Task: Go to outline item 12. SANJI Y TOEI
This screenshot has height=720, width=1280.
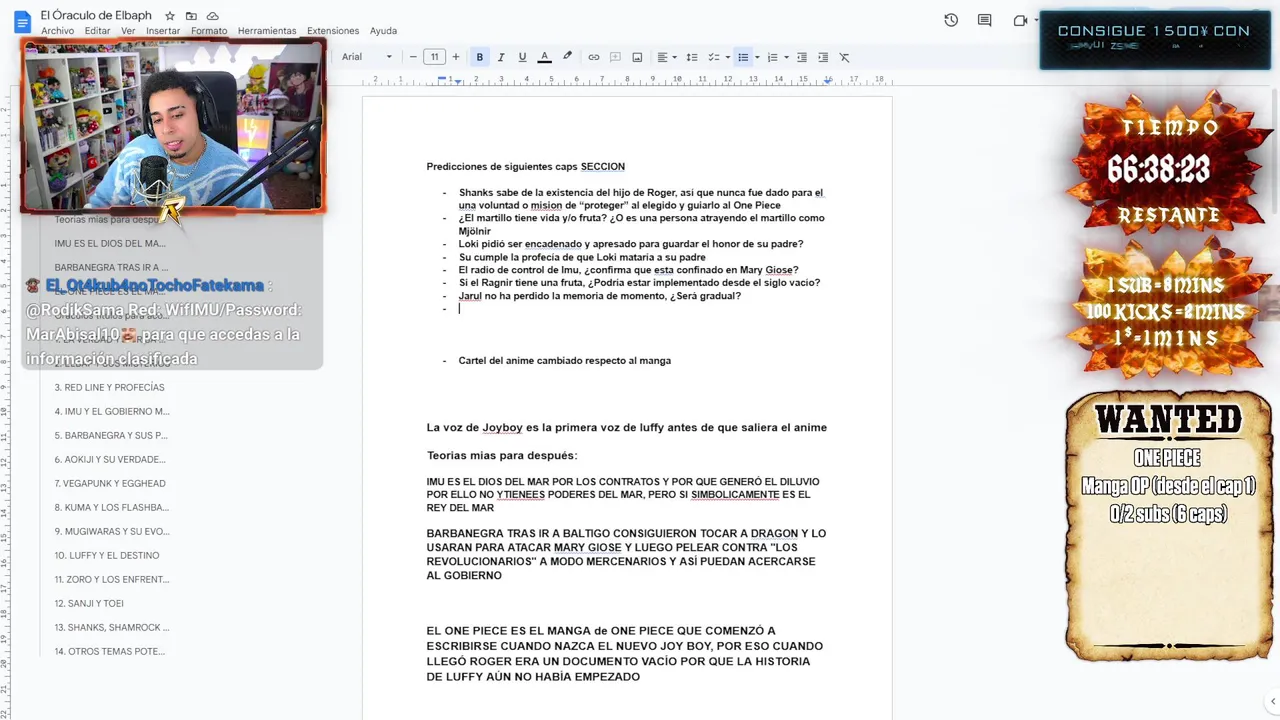Action: (x=89, y=603)
